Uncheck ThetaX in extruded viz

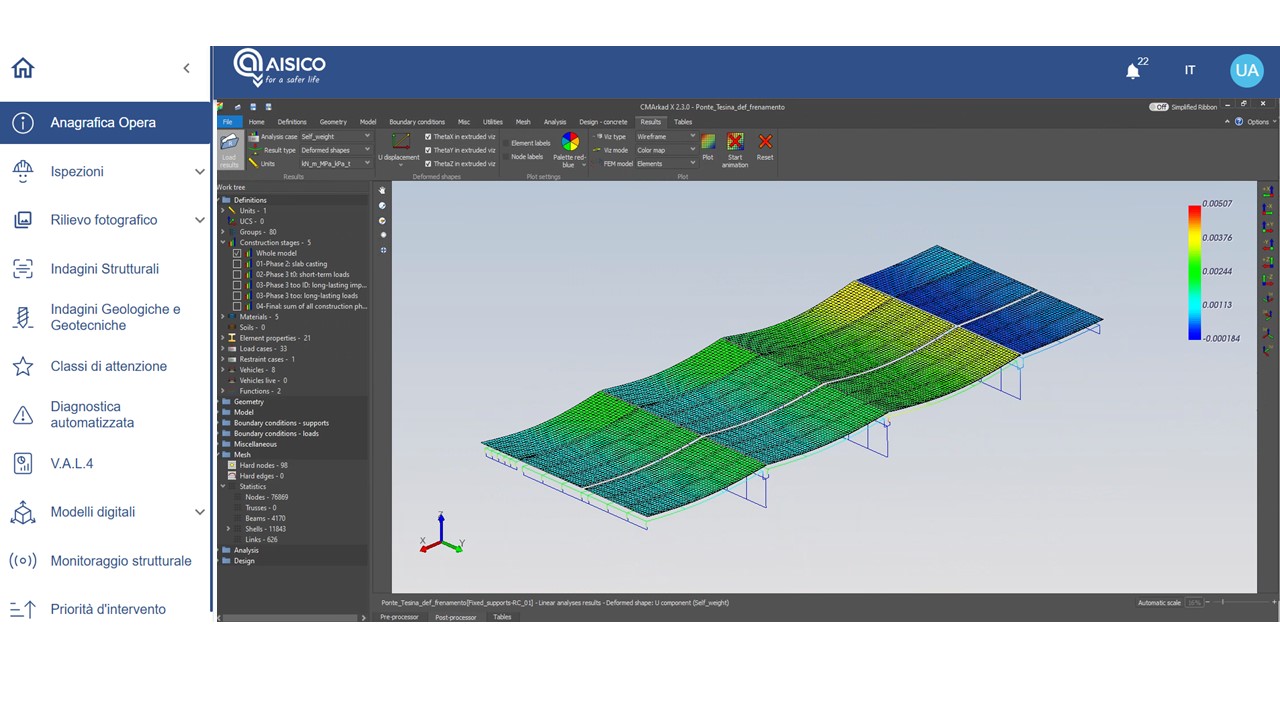(429, 137)
